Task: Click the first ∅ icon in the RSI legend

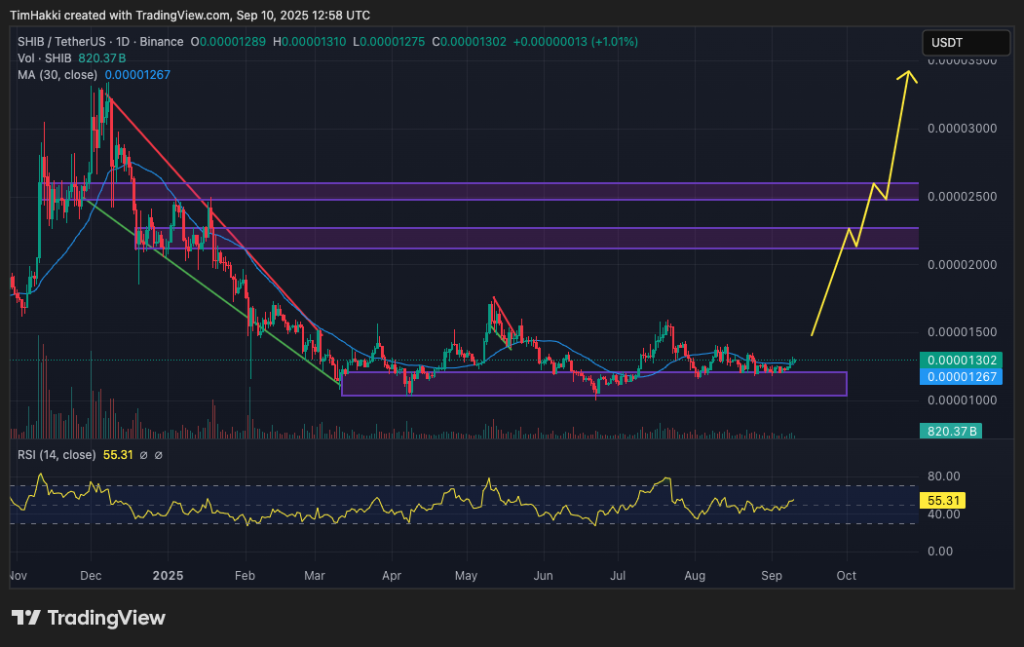Action: tap(143, 454)
